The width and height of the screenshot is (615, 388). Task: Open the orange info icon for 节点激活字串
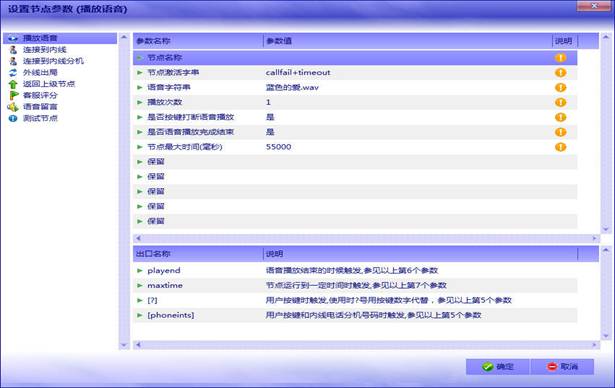click(x=560, y=73)
